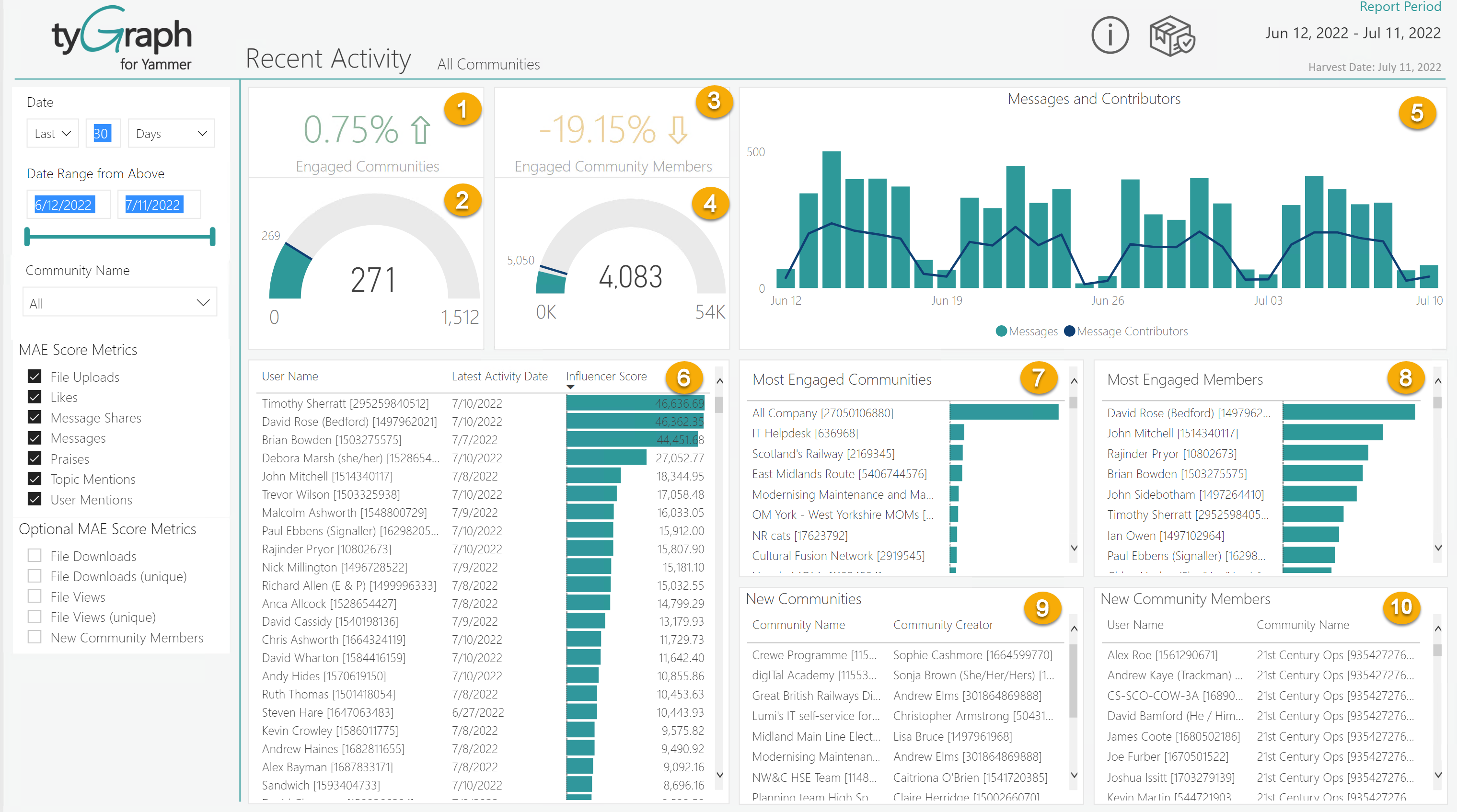
Task: Sort the table by User Name
Action: pyautogui.click(x=289, y=376)
